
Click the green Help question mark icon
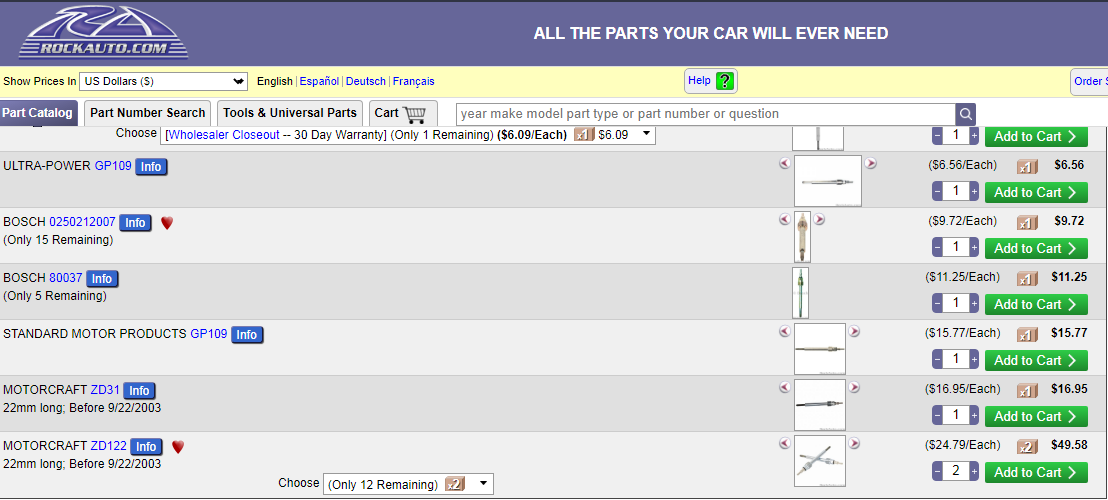[x=725, y=81]
